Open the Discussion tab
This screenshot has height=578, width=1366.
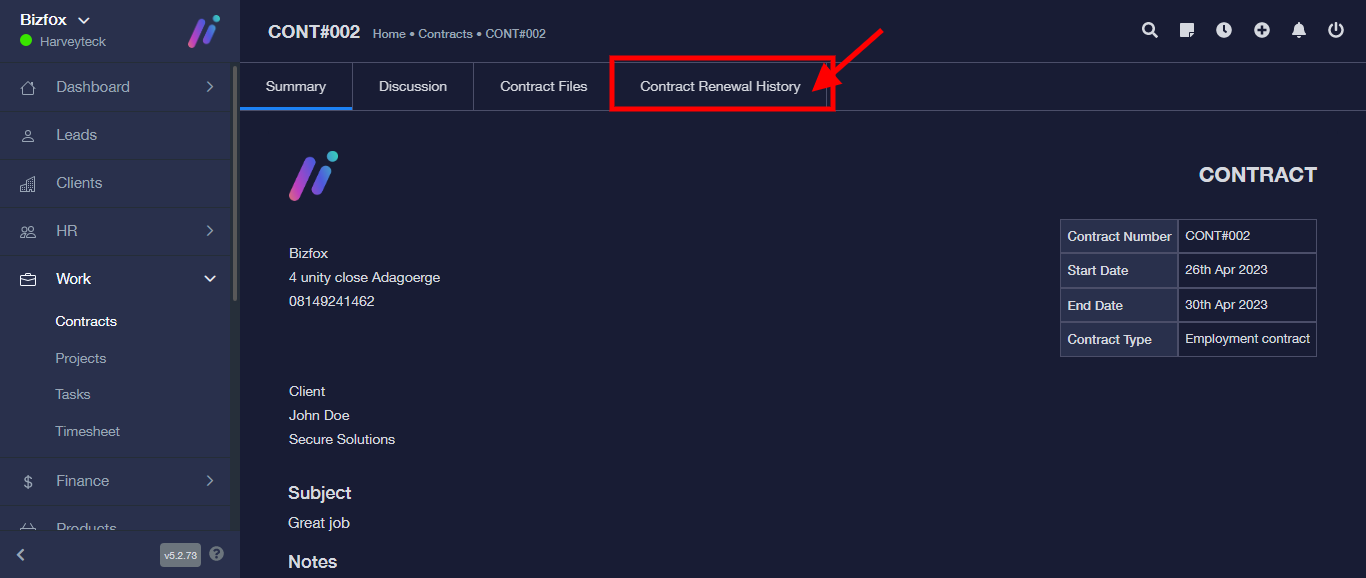[x=412, y=86]
